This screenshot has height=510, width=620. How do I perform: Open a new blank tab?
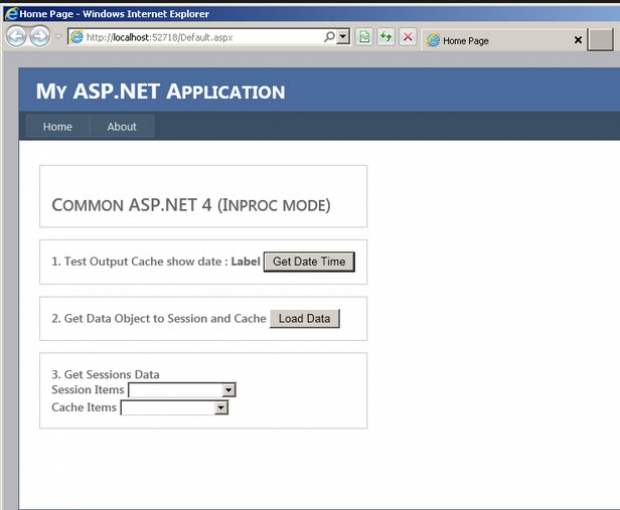click(x=600, y=40)
